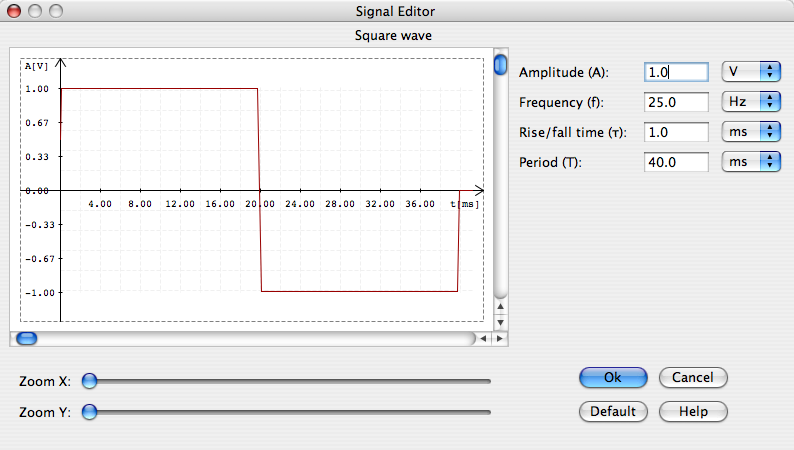This screenshot has width=794, height=450.
Task: Click the Rise/fall time value field
Action: pyautogui.click(x=676, y=132)
